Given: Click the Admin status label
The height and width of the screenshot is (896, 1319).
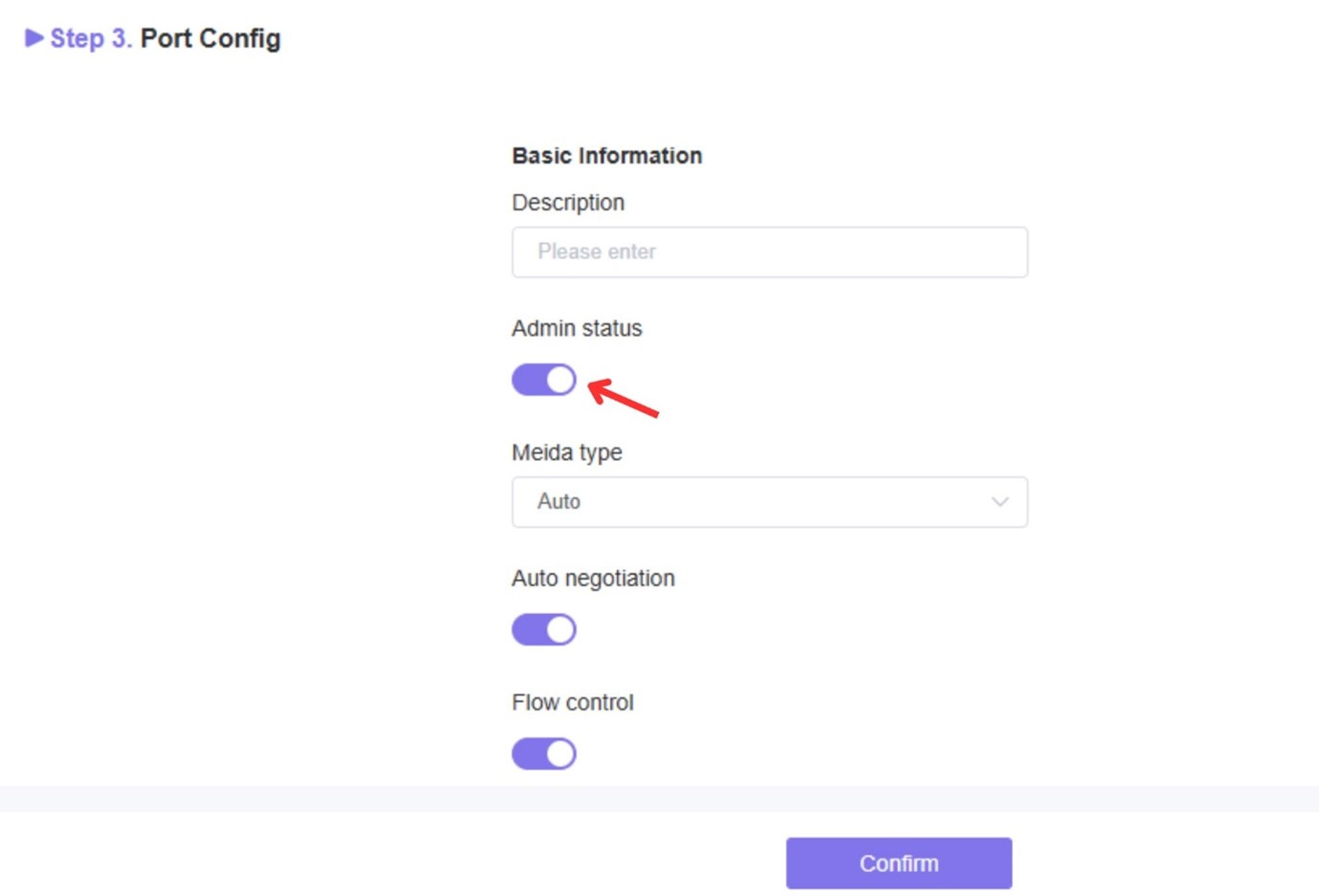Looking at the screenshot, I should point(577,328).
